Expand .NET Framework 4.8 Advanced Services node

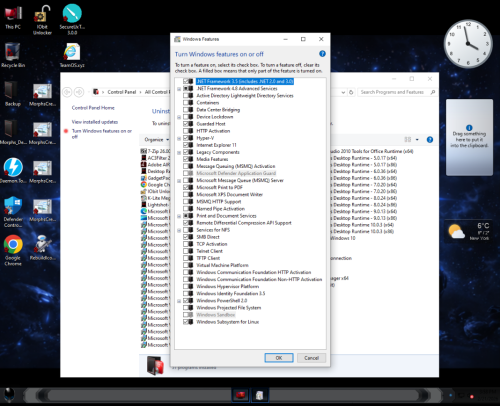click(x=179, y=89)
